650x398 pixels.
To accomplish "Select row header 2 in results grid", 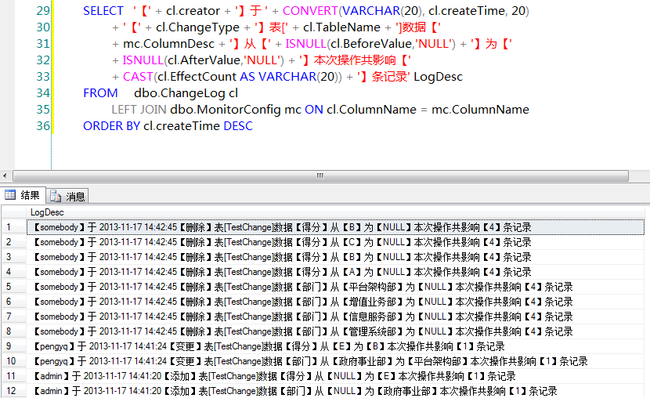I will click(14, 242).
